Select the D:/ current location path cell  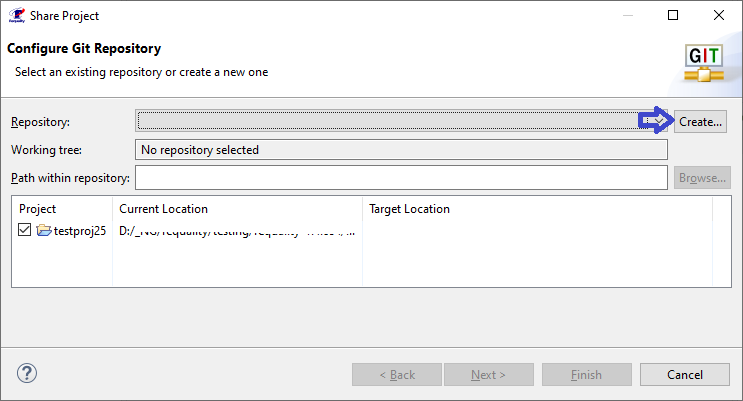pos(237,231)
